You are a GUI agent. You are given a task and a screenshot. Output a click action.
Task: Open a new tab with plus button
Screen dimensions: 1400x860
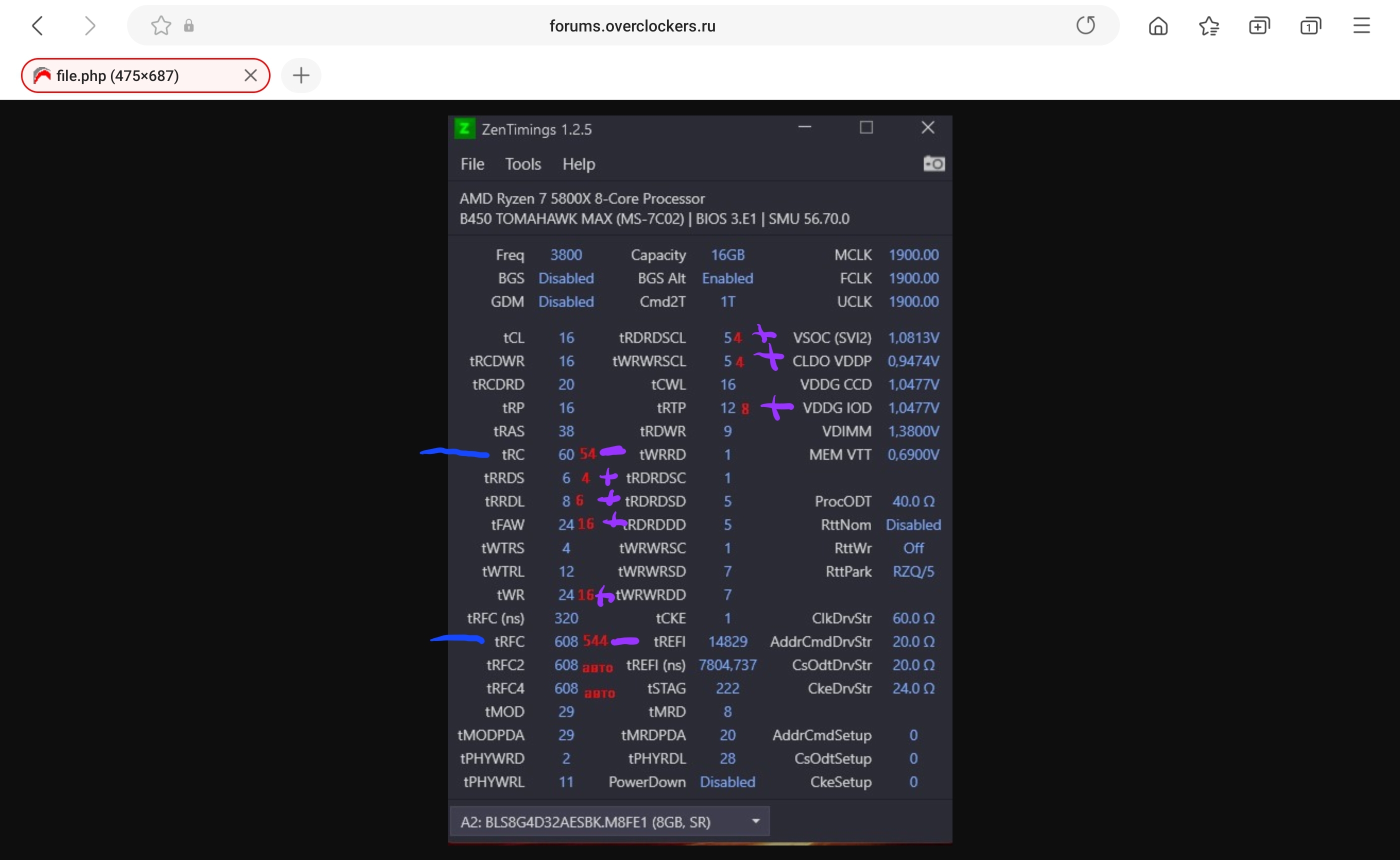(x=301, y=75)
